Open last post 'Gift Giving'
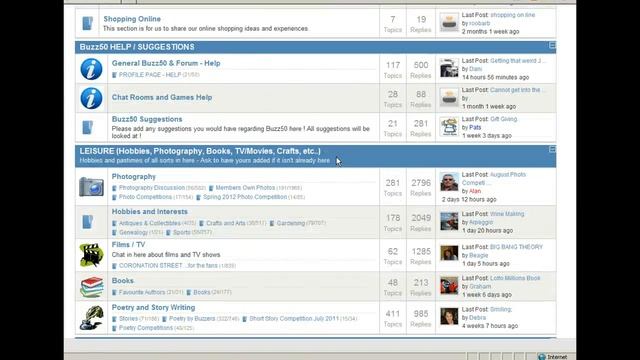Screen dimensions: 640x360 [x=504, y=119]
